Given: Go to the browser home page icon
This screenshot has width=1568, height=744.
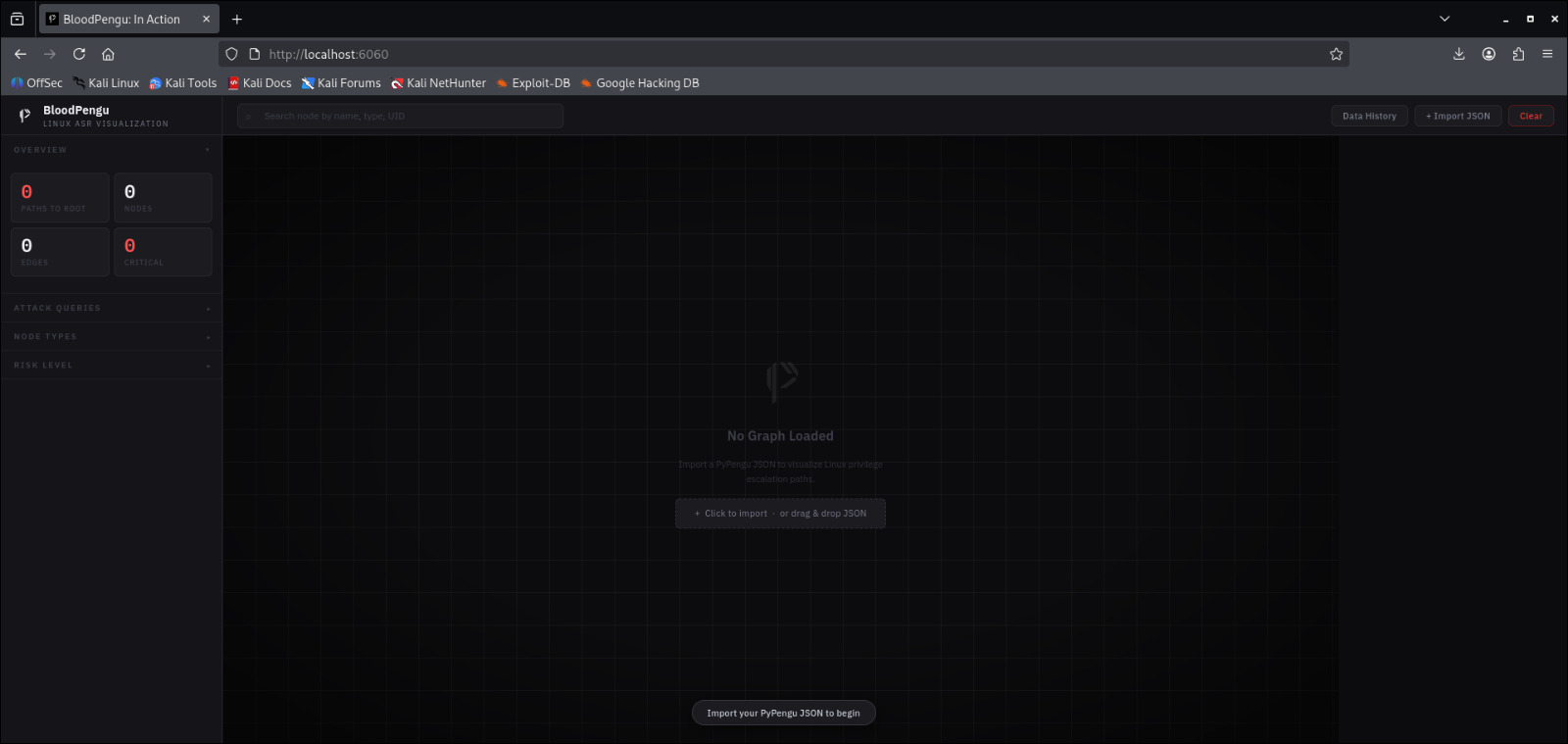Looking at the screenshot, I should 109,54.
